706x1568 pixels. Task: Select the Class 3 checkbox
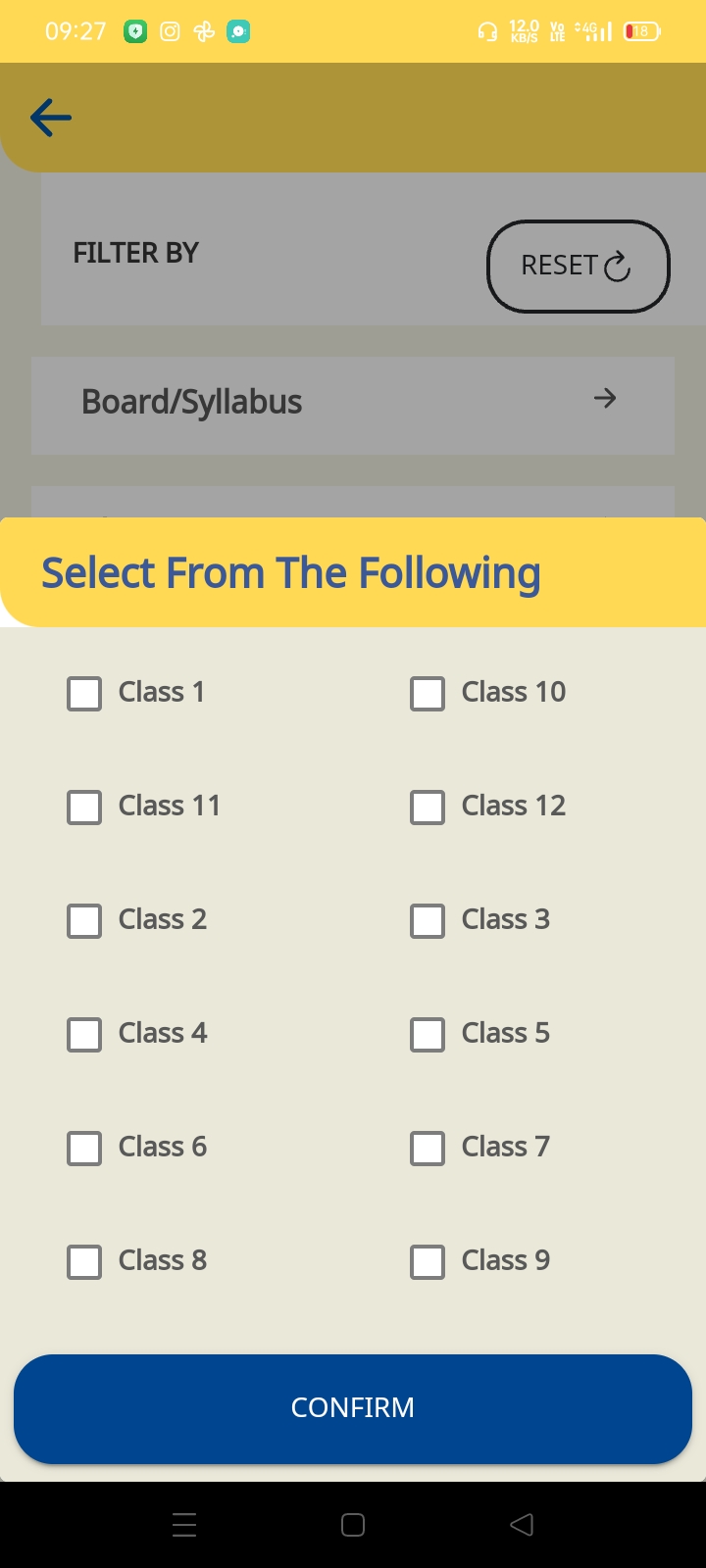pos(428,920)
